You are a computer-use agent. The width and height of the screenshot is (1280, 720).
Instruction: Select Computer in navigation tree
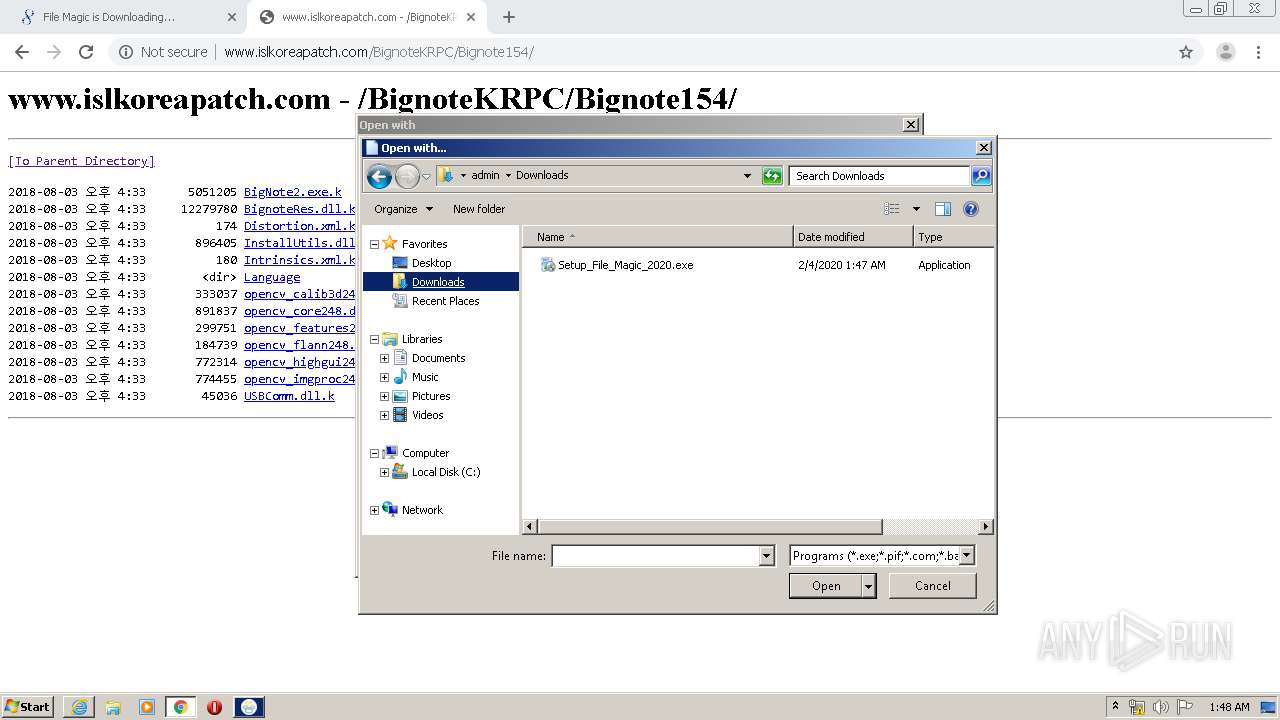pyautogui.click(x=425, y=453)
